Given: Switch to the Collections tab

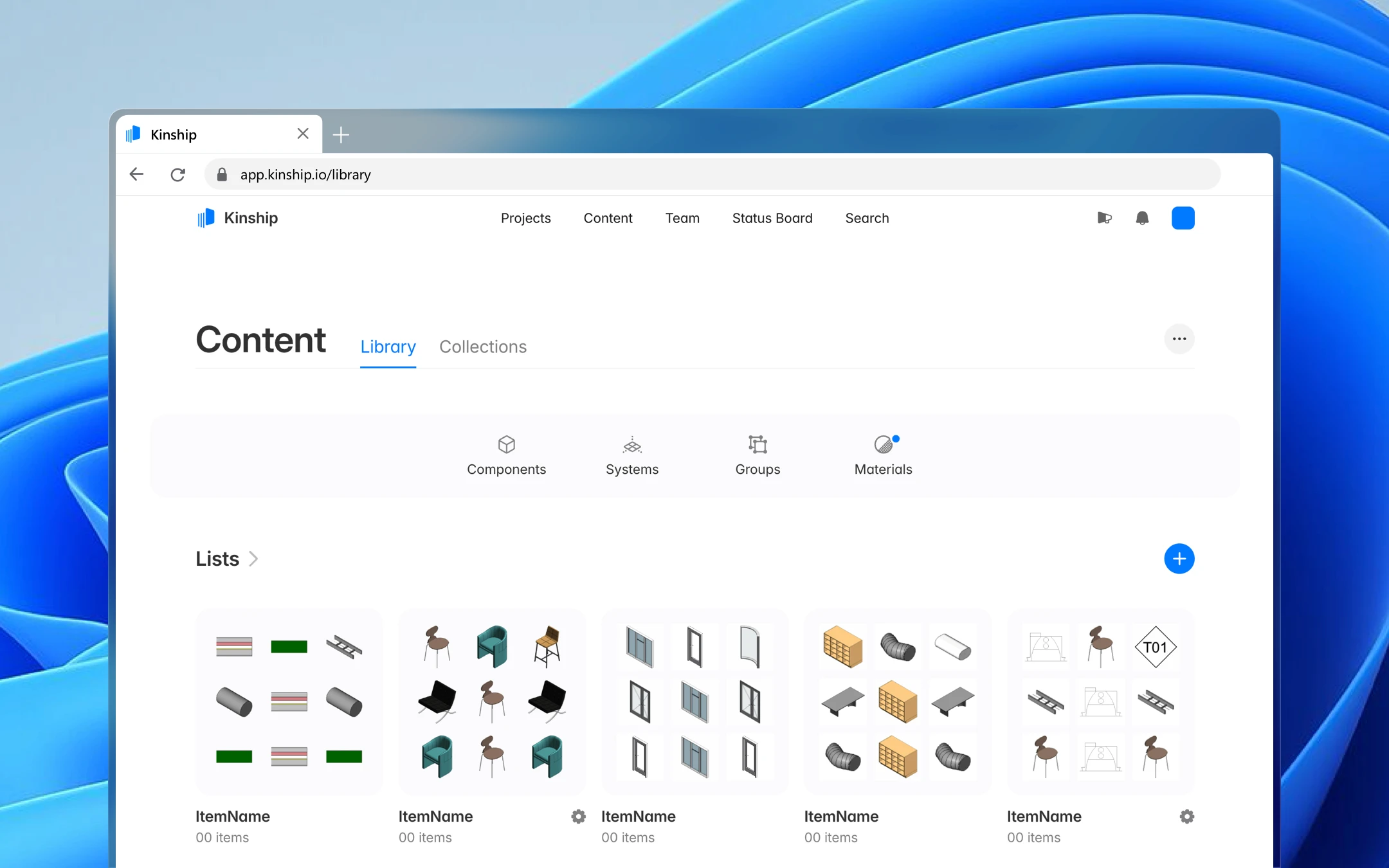Looking at the screenshot, I should (x=482, y=347).
